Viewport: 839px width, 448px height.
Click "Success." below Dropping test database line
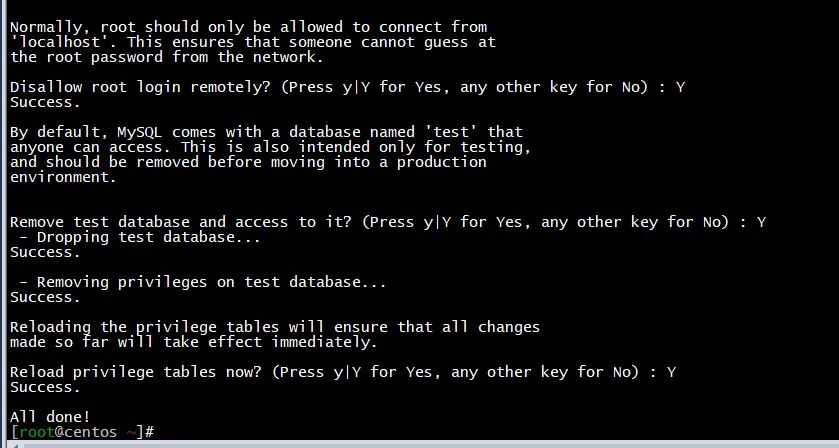pos(44,252)
